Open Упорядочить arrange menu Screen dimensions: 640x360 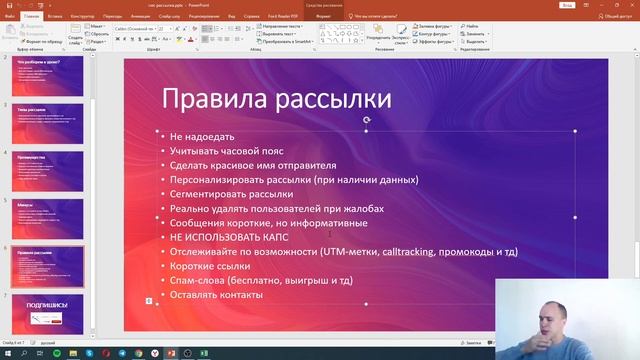(x=378, y=33)
